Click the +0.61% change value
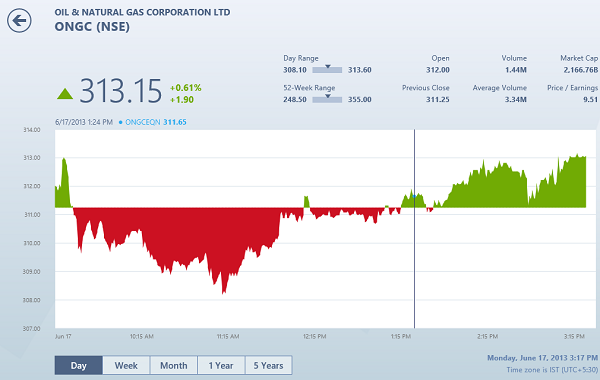Viewport: 600px width, 380px height. tap(186, 88)
